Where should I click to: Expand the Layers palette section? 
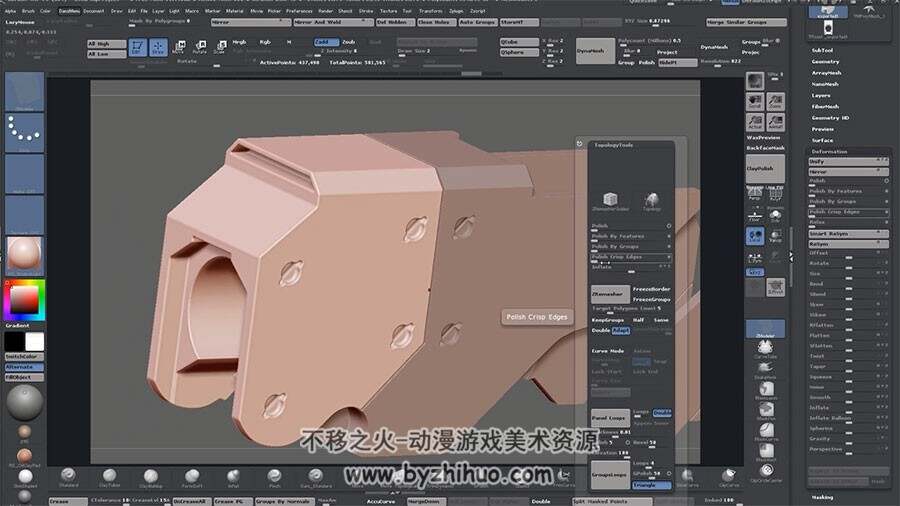[821, 95]
